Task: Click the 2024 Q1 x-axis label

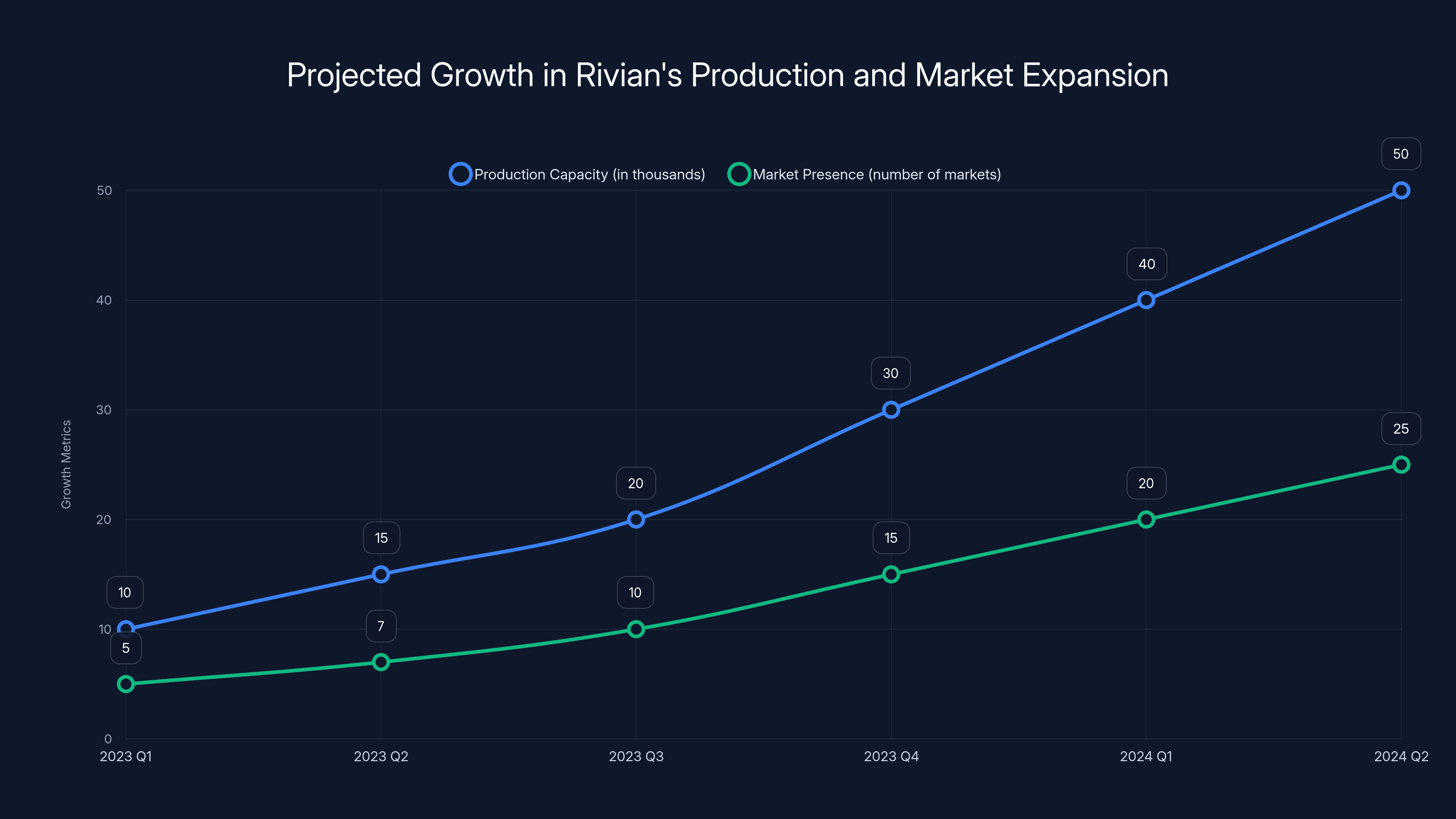Action: coord(1146,756)
